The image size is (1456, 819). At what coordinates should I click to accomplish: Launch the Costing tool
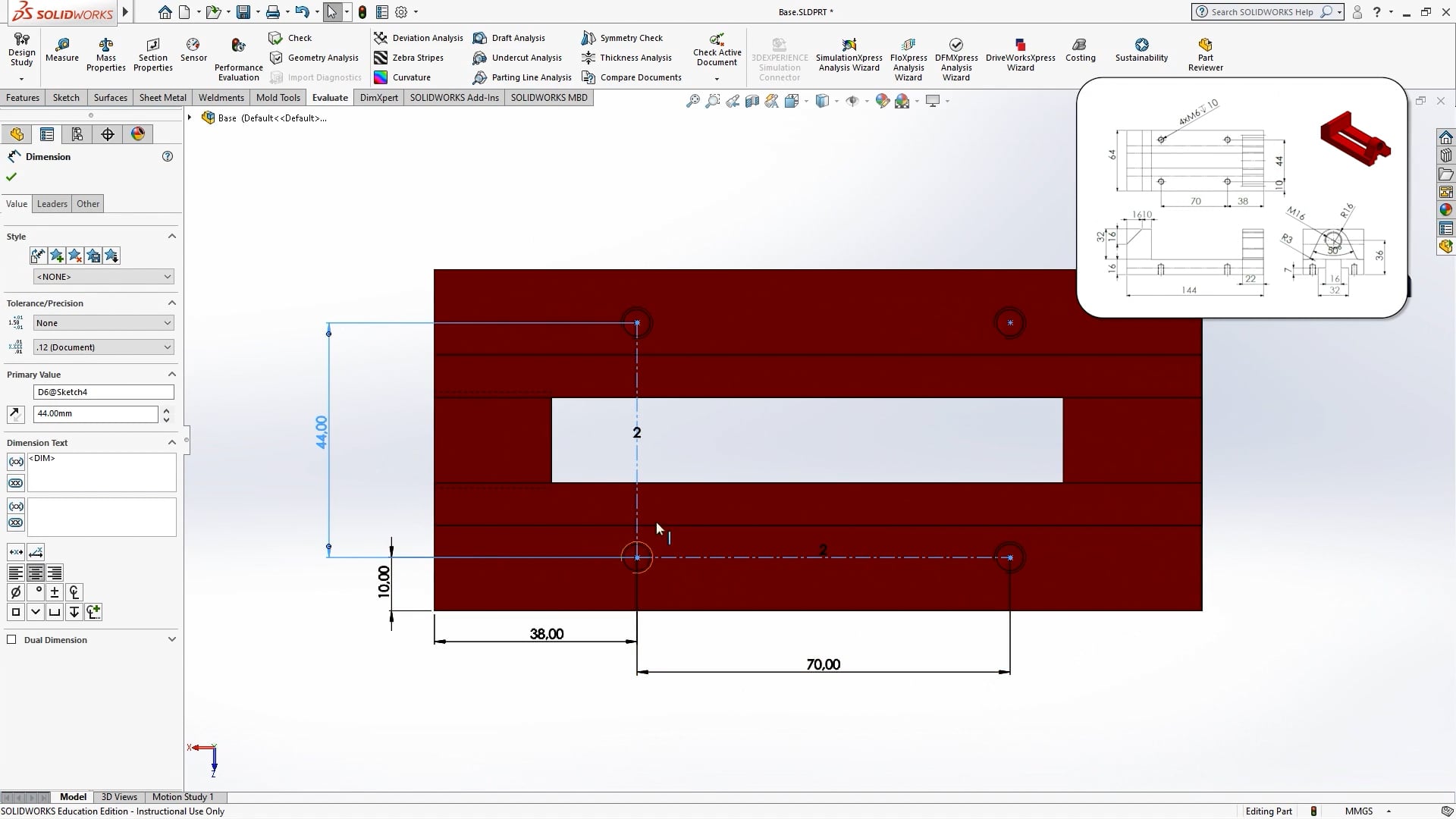point(1080,52)
